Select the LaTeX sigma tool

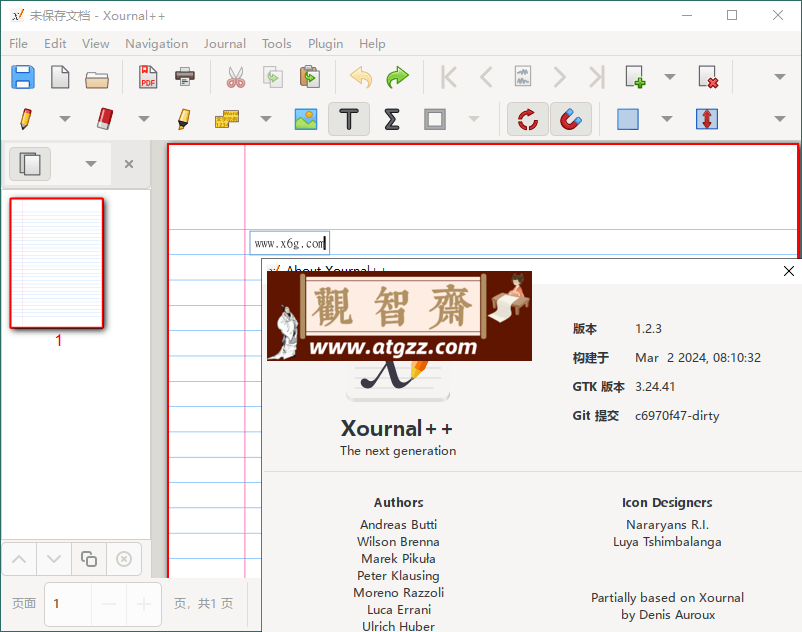[392, 119]
